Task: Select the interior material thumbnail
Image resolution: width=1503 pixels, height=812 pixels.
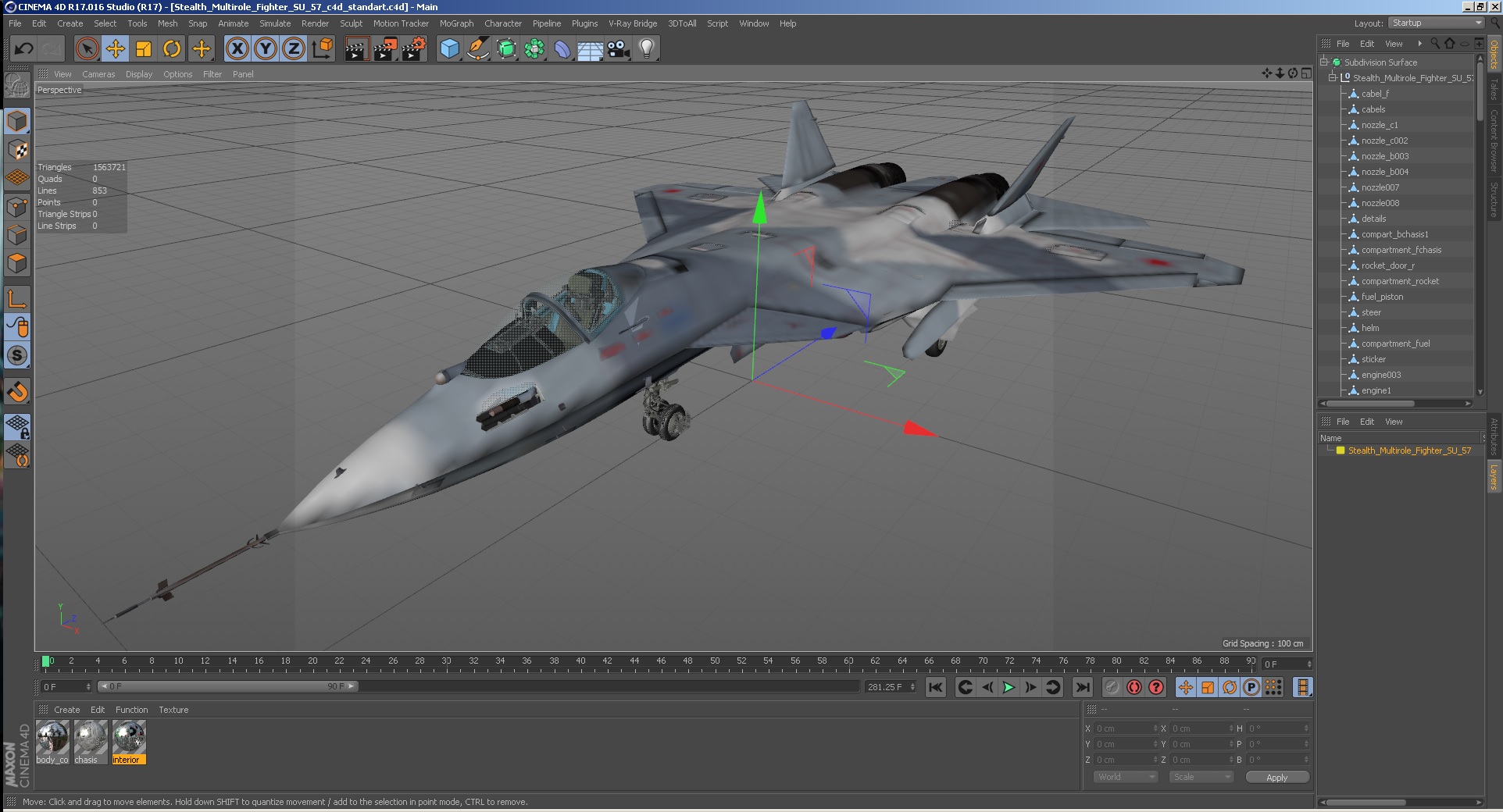Action: point(129,742)
